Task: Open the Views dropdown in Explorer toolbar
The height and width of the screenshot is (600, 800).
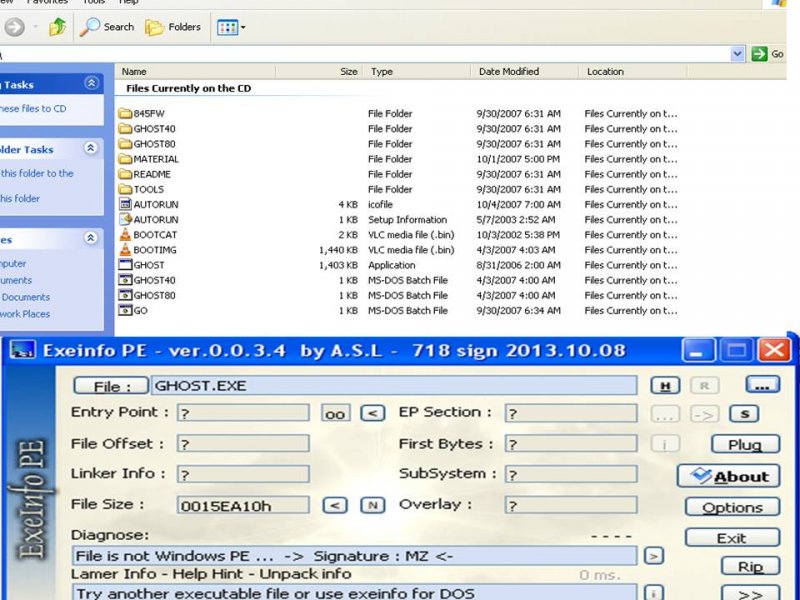Action: point(231,27)
